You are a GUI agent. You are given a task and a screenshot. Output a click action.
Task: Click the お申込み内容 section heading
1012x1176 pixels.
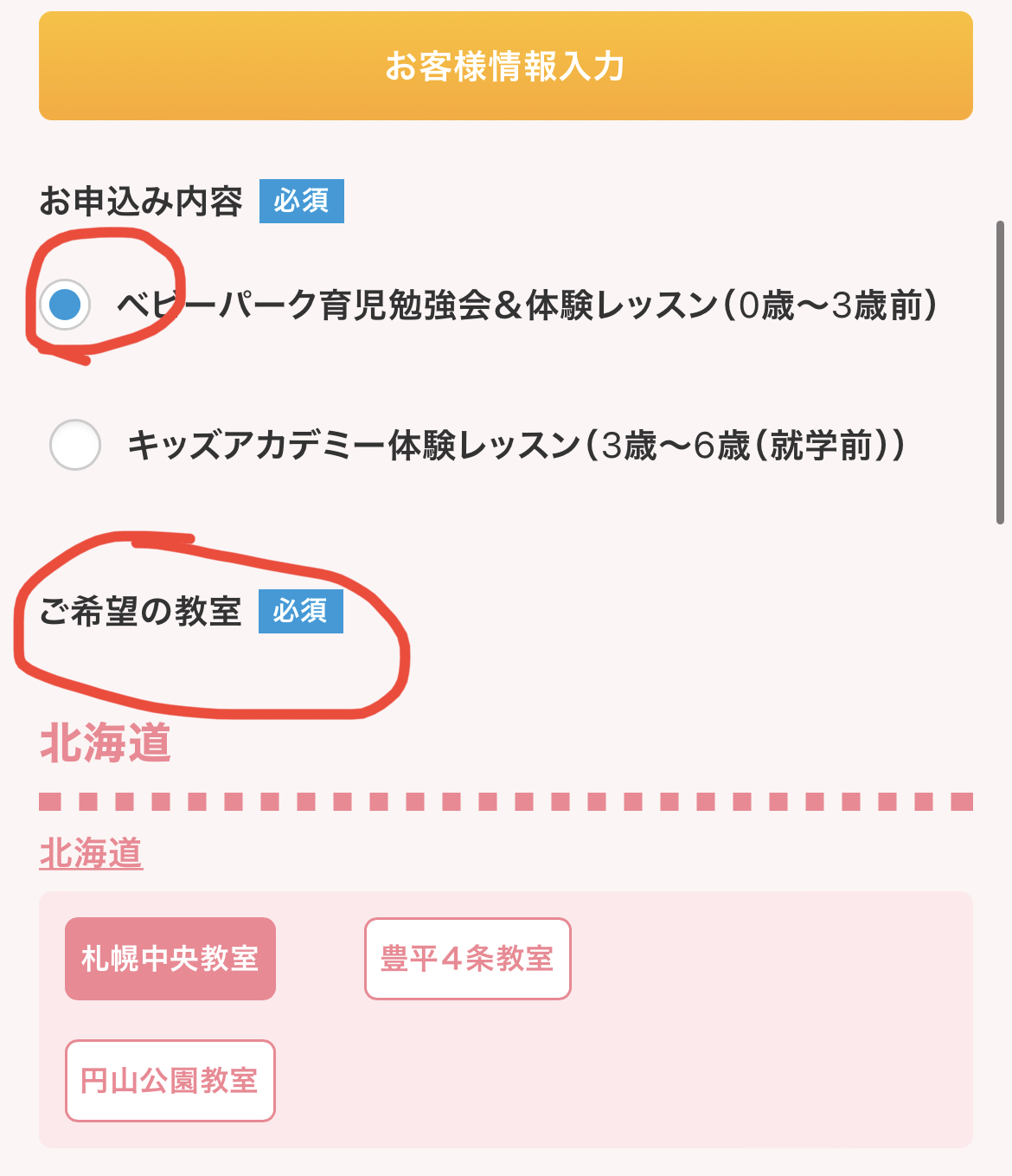[141, 201]
